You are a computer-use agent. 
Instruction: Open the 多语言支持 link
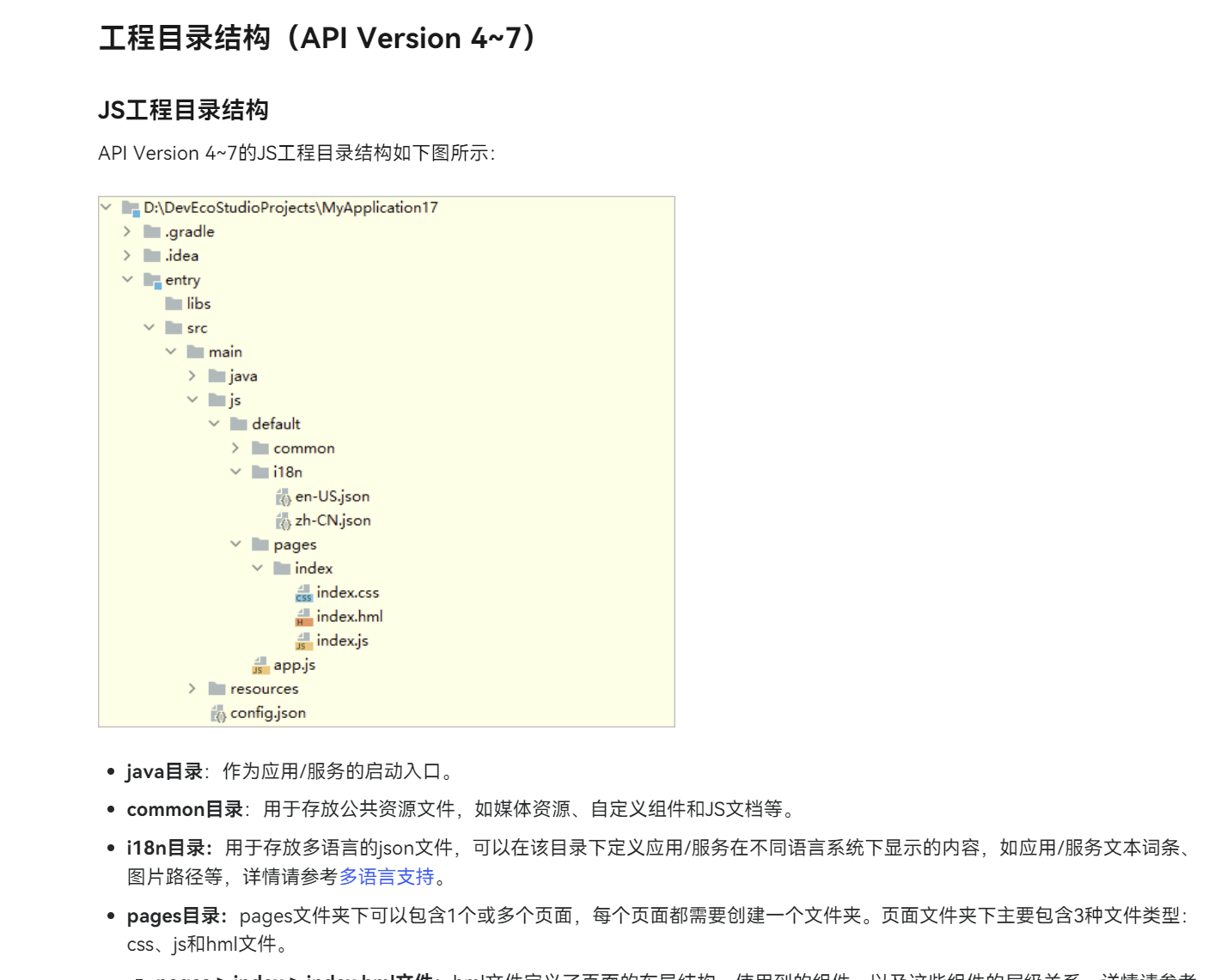click(387, 877)
